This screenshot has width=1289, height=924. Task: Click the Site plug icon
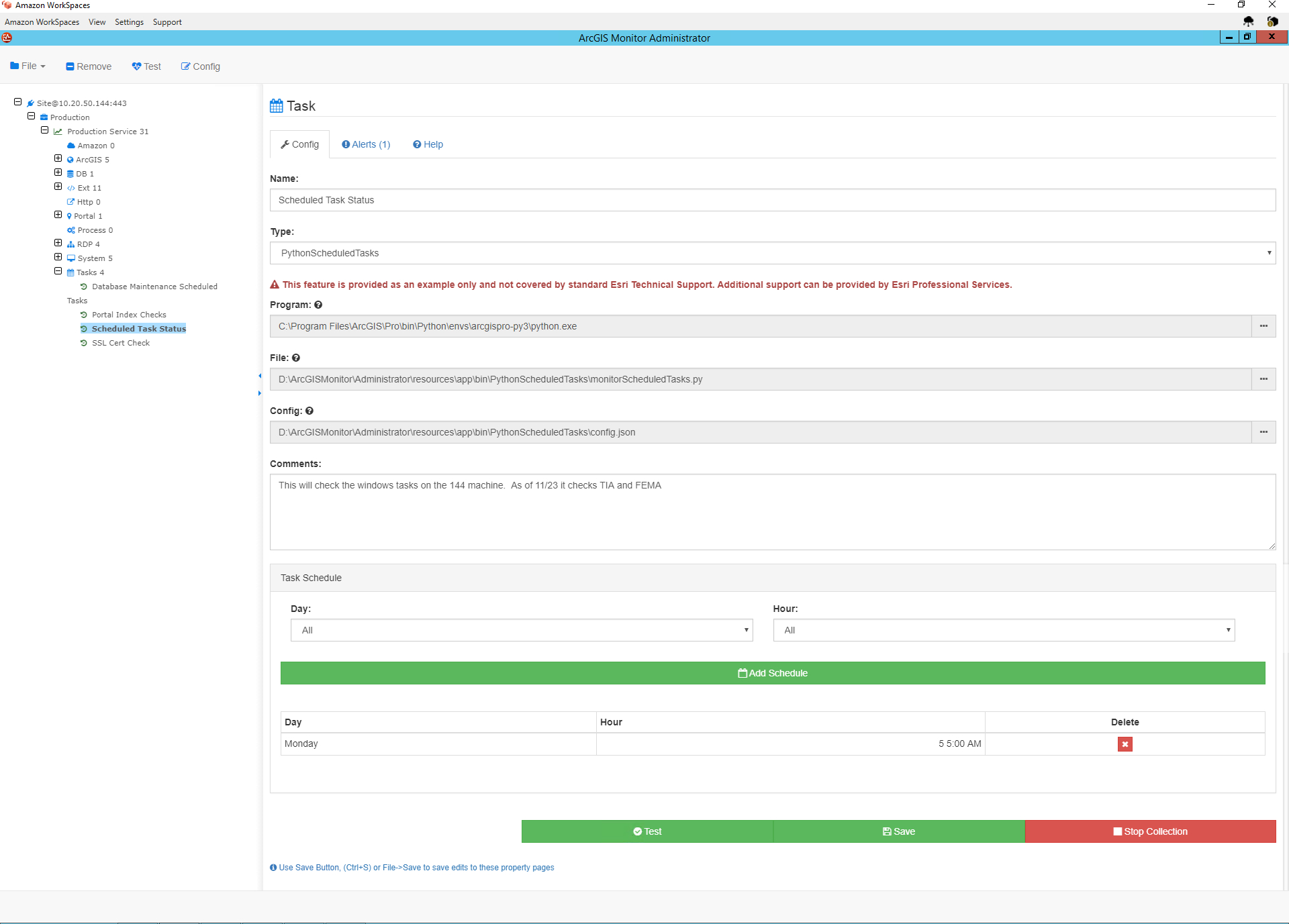pyautogui.click(x=30, y=103)
